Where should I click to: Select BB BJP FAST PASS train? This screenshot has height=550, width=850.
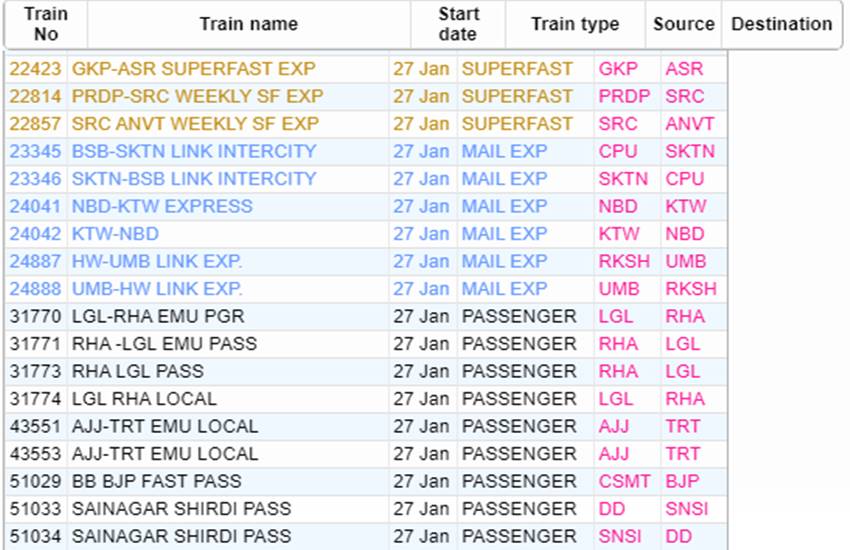[156, 481]
